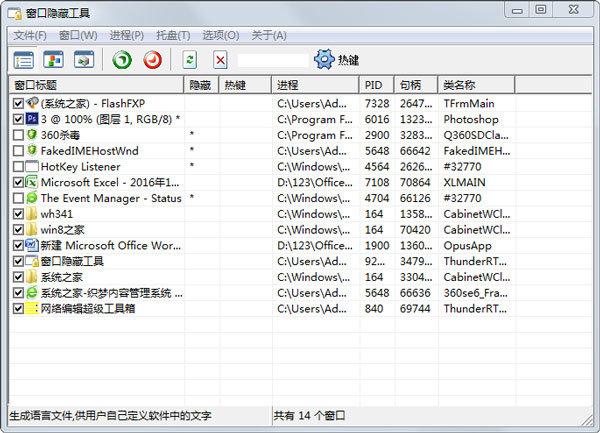Click the 360杀毒 shield icon

[x=32, y=135]
